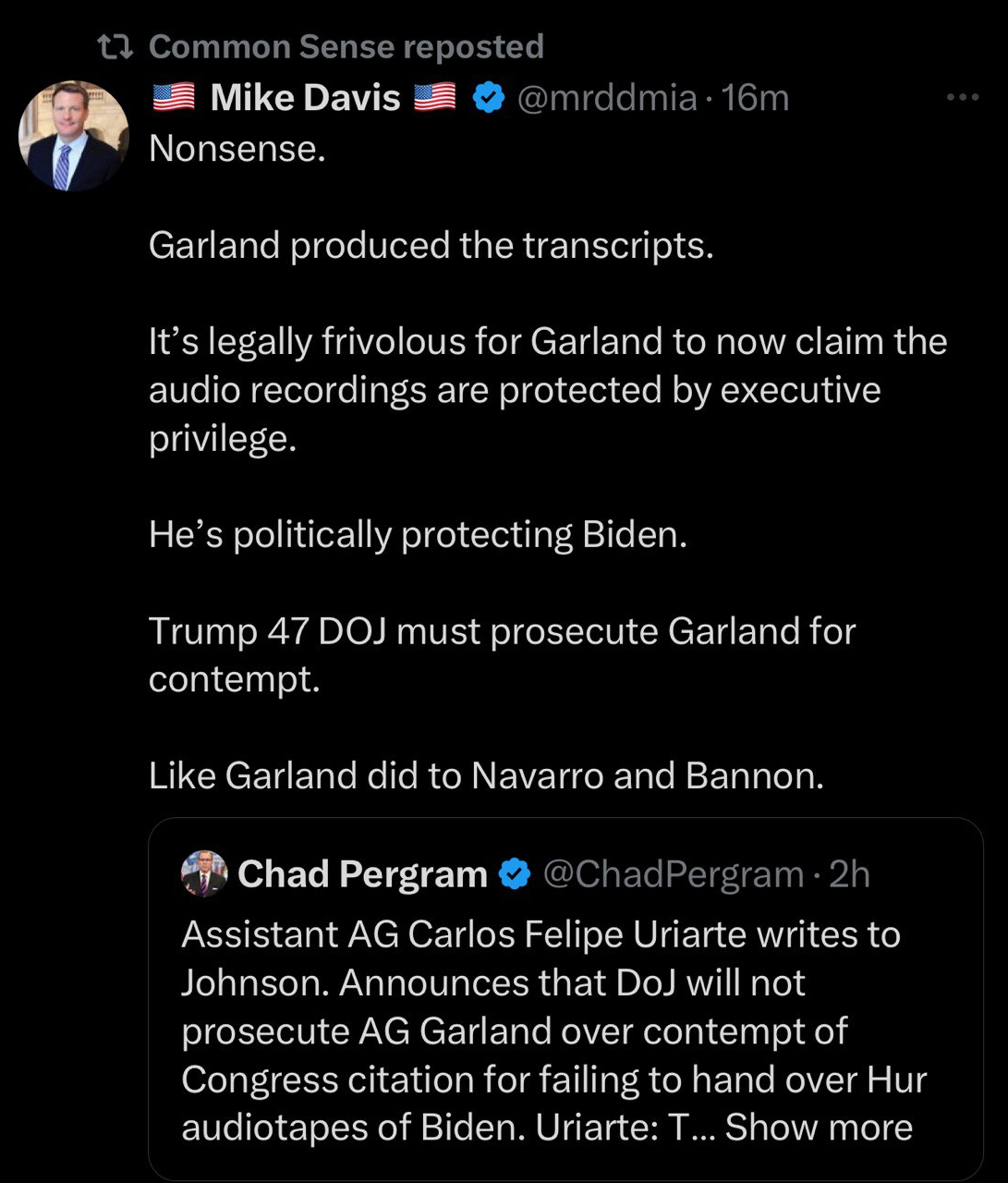
Task: Open the @ChadPergram handle
Action: click(x=673, y=873)
